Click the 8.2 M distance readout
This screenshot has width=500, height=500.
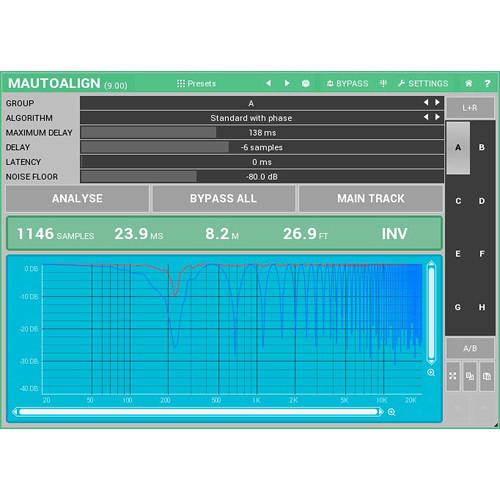(222, 234)
